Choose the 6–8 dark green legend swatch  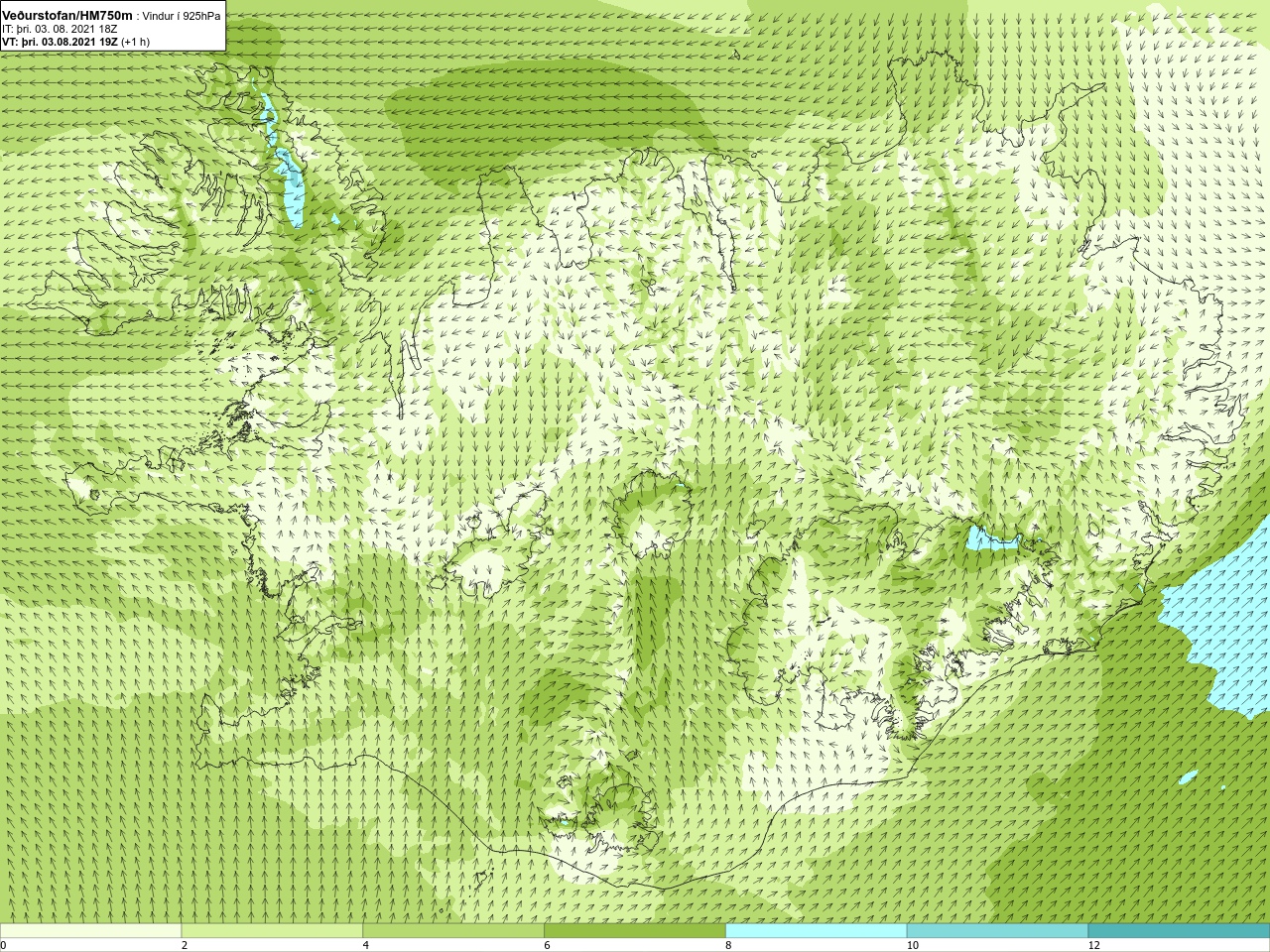pos(635,931)
